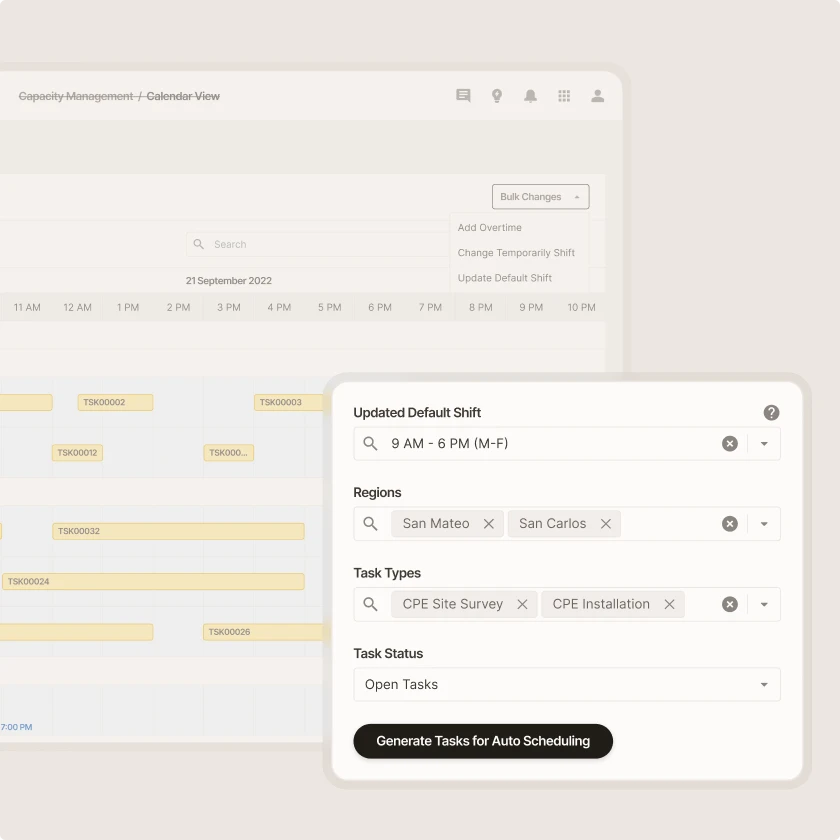Open the Task Status dropdown
840x840 pixels.
click(x=567, y=684)
